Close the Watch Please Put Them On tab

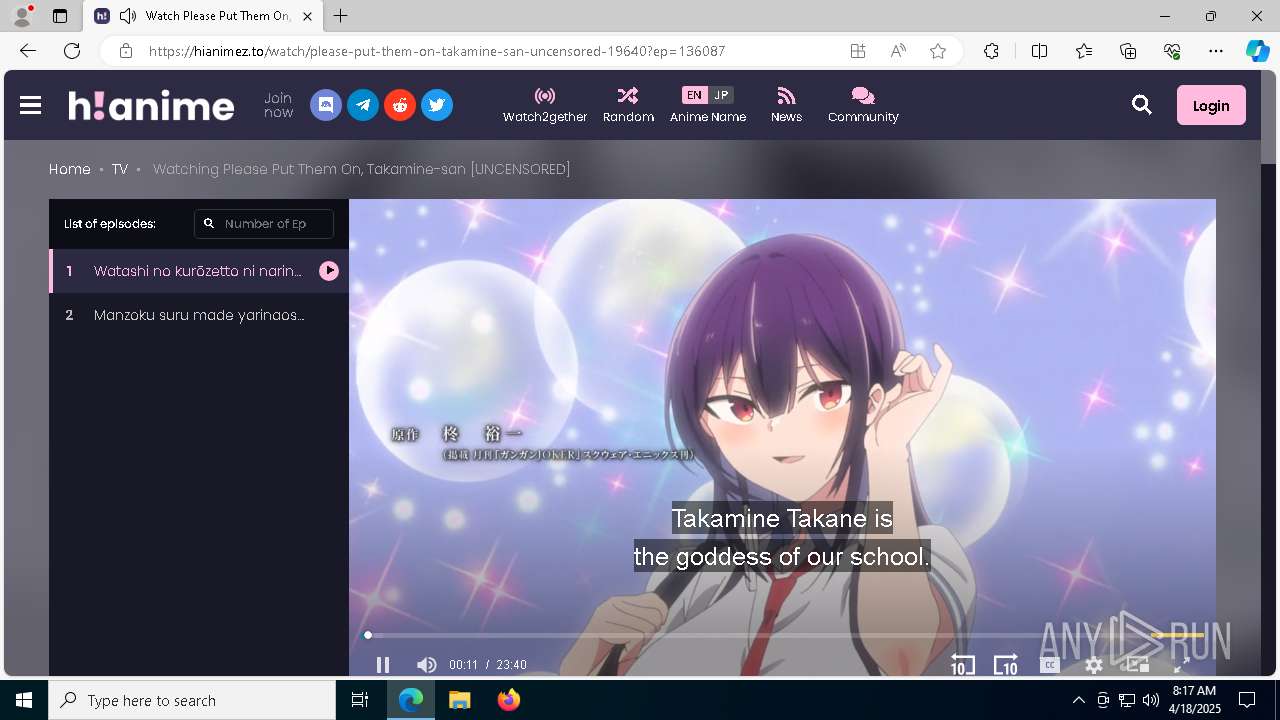coord(307,16)
